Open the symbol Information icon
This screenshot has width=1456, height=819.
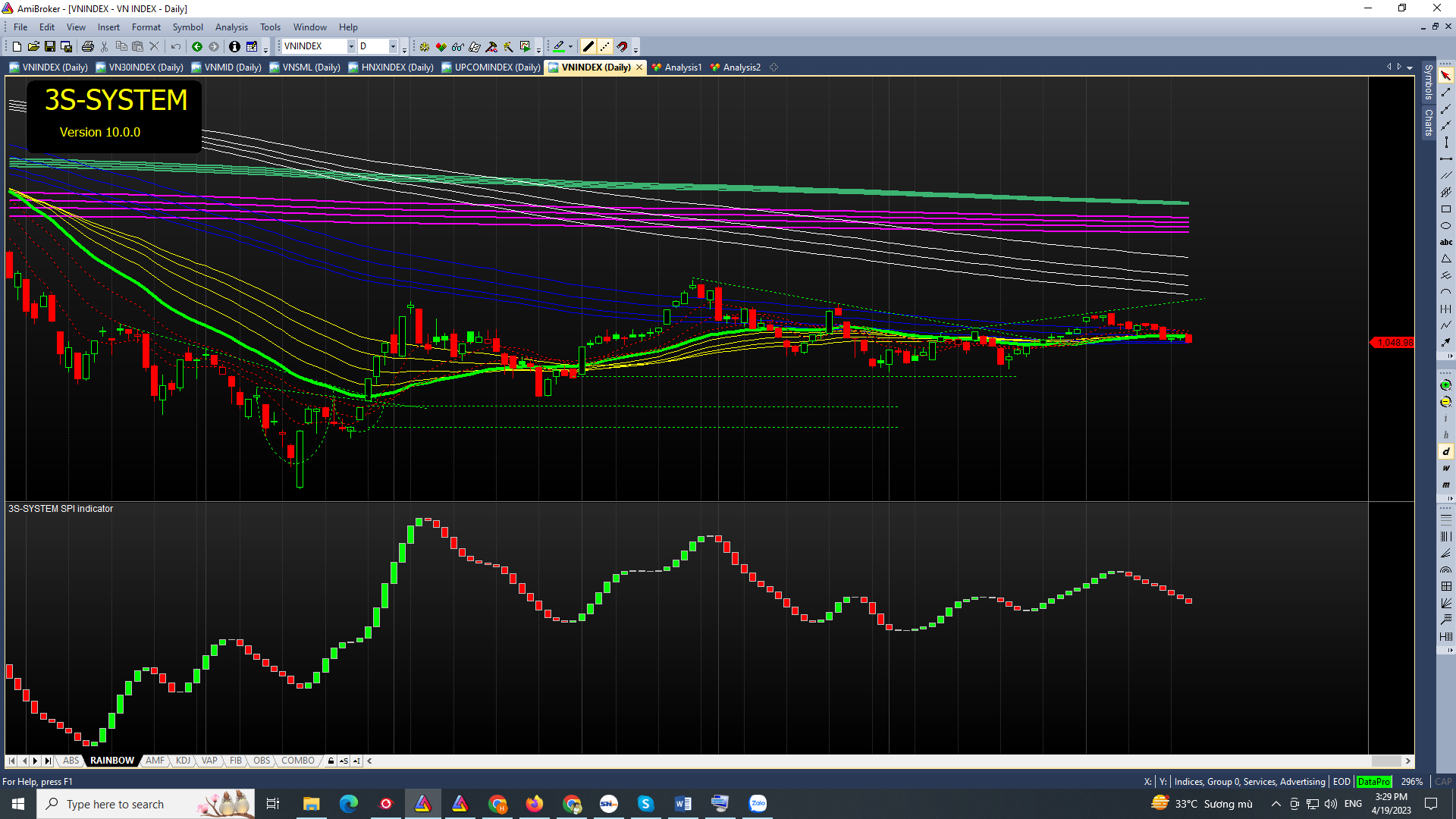coord(234,46)
